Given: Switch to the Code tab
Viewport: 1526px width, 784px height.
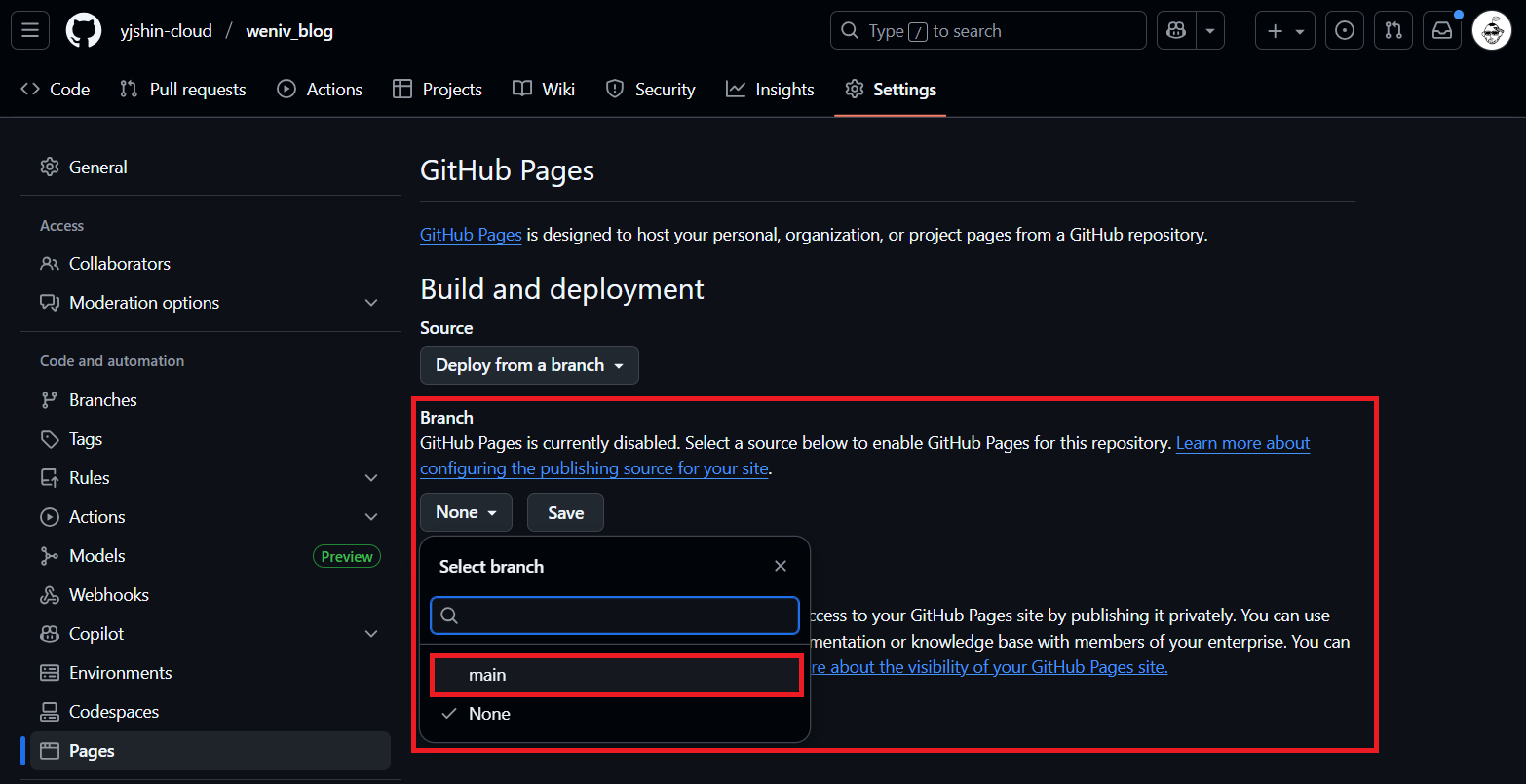Looking at the screenshot, I should pos(56,89).
